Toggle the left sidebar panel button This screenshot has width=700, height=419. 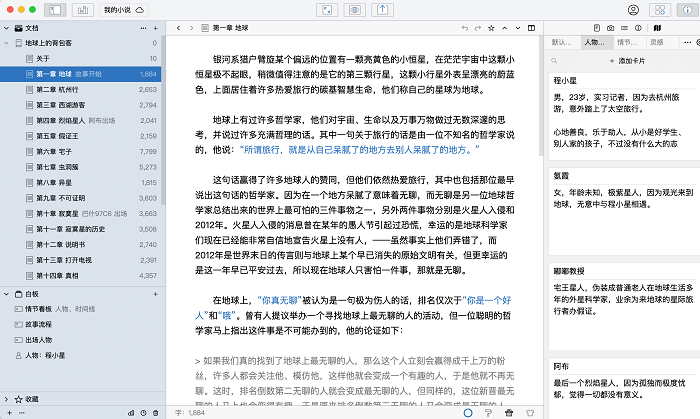click(54, 9)
